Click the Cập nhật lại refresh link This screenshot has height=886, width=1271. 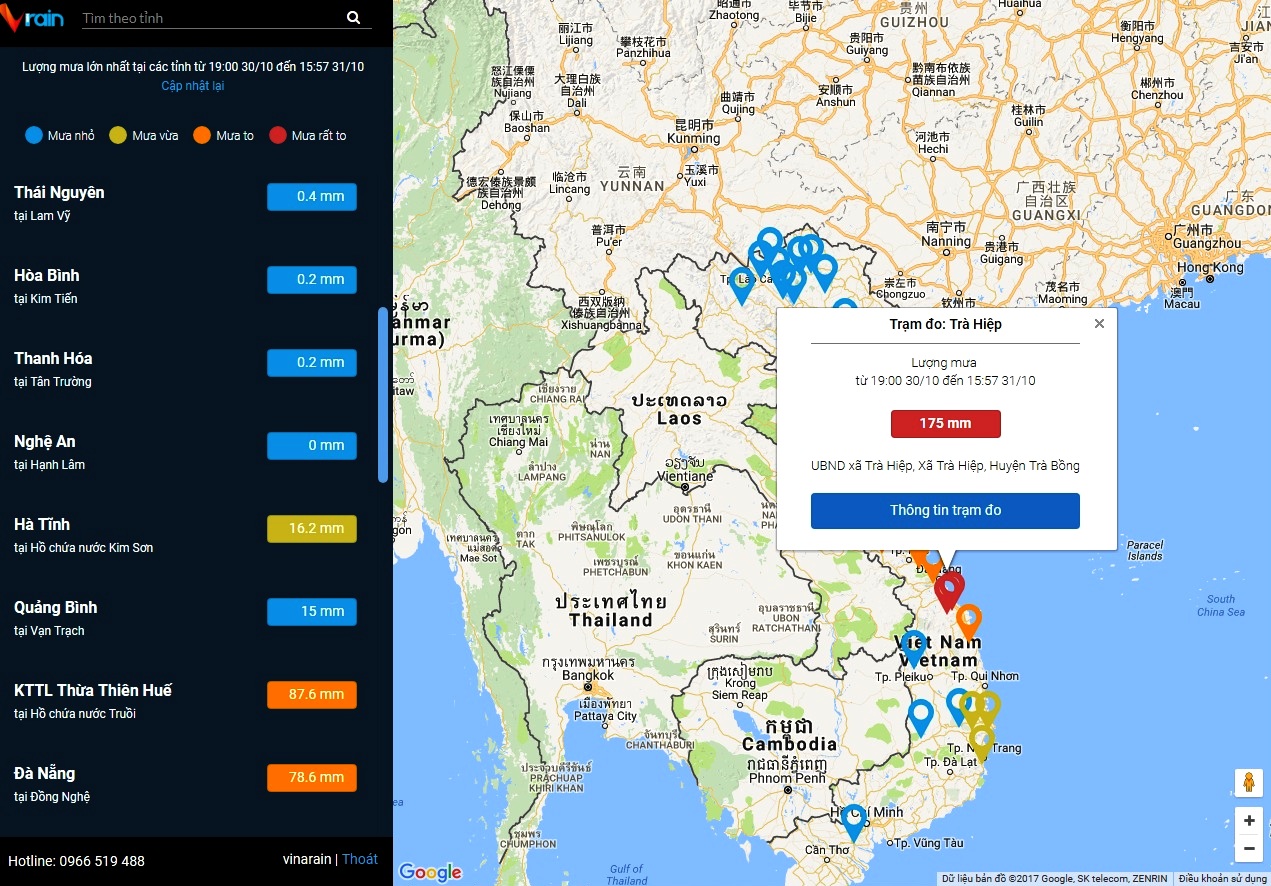click(x=193, y=86)
